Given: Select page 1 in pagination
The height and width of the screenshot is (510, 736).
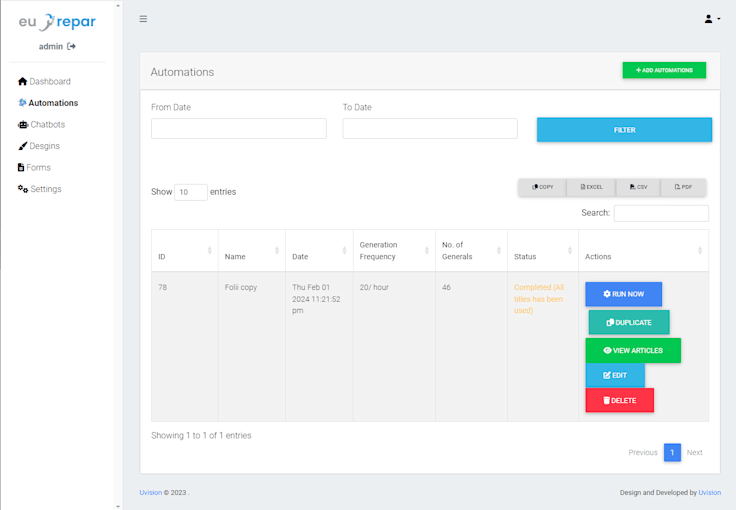Looking at the screenshot, I should (x=672, y=452).
